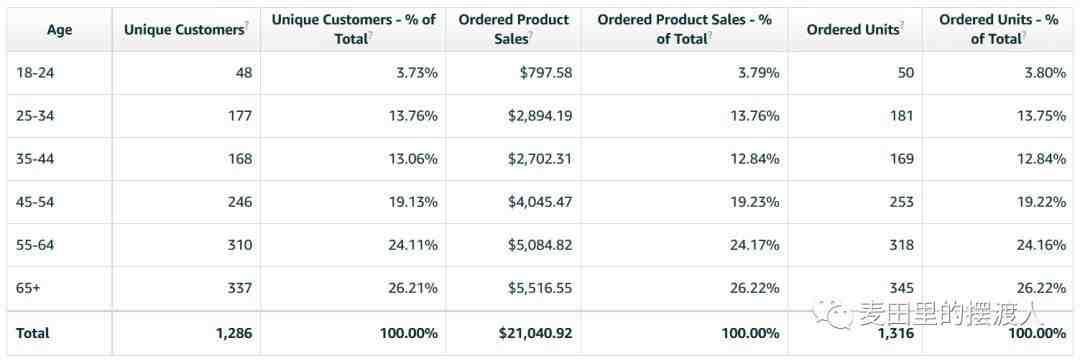The image size is (1080, 361).
Task: Click the help icon for Ordered Units % of Total
Action: click(x=1025, y=34)
